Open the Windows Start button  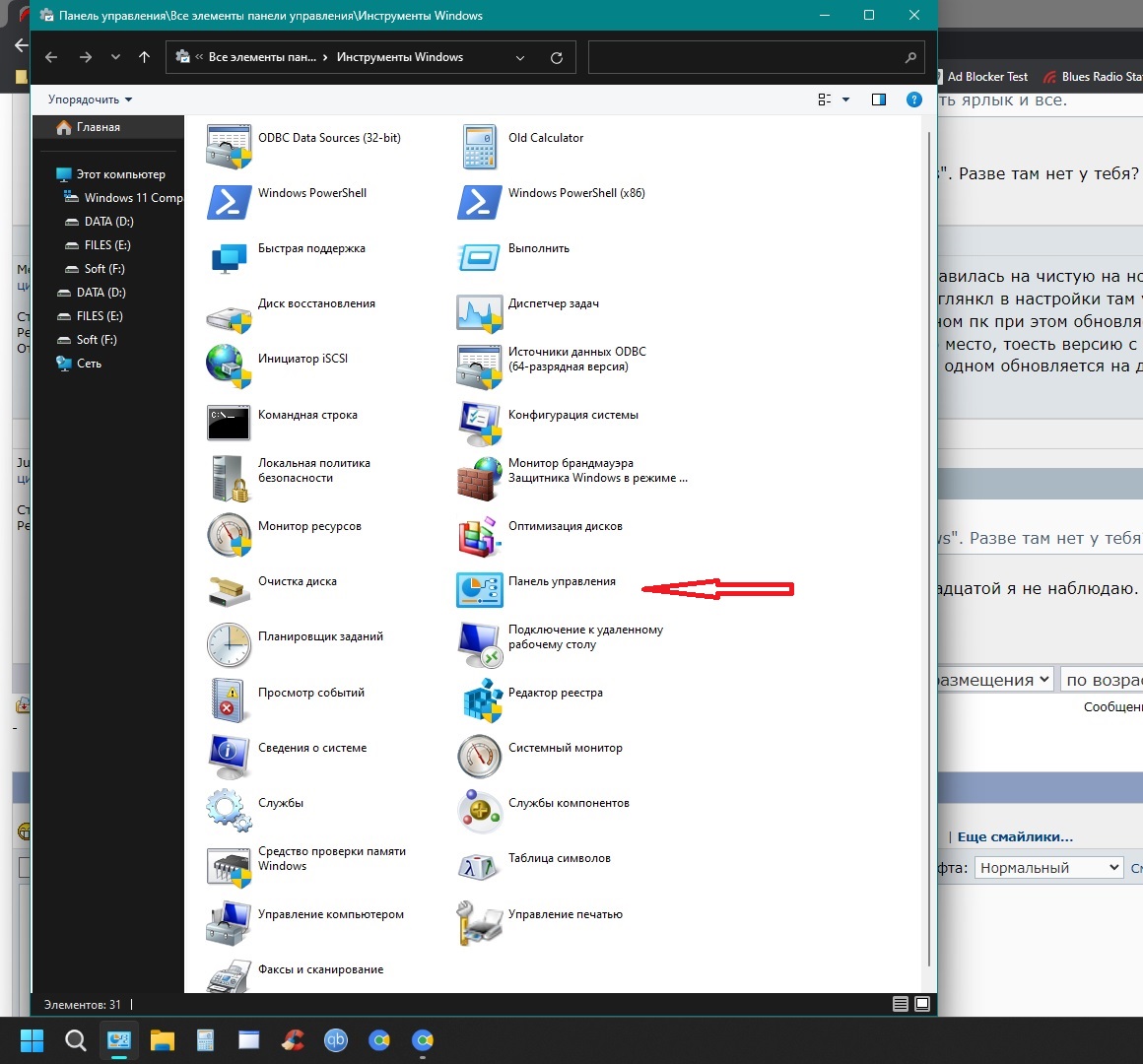tap(32, 1040)
